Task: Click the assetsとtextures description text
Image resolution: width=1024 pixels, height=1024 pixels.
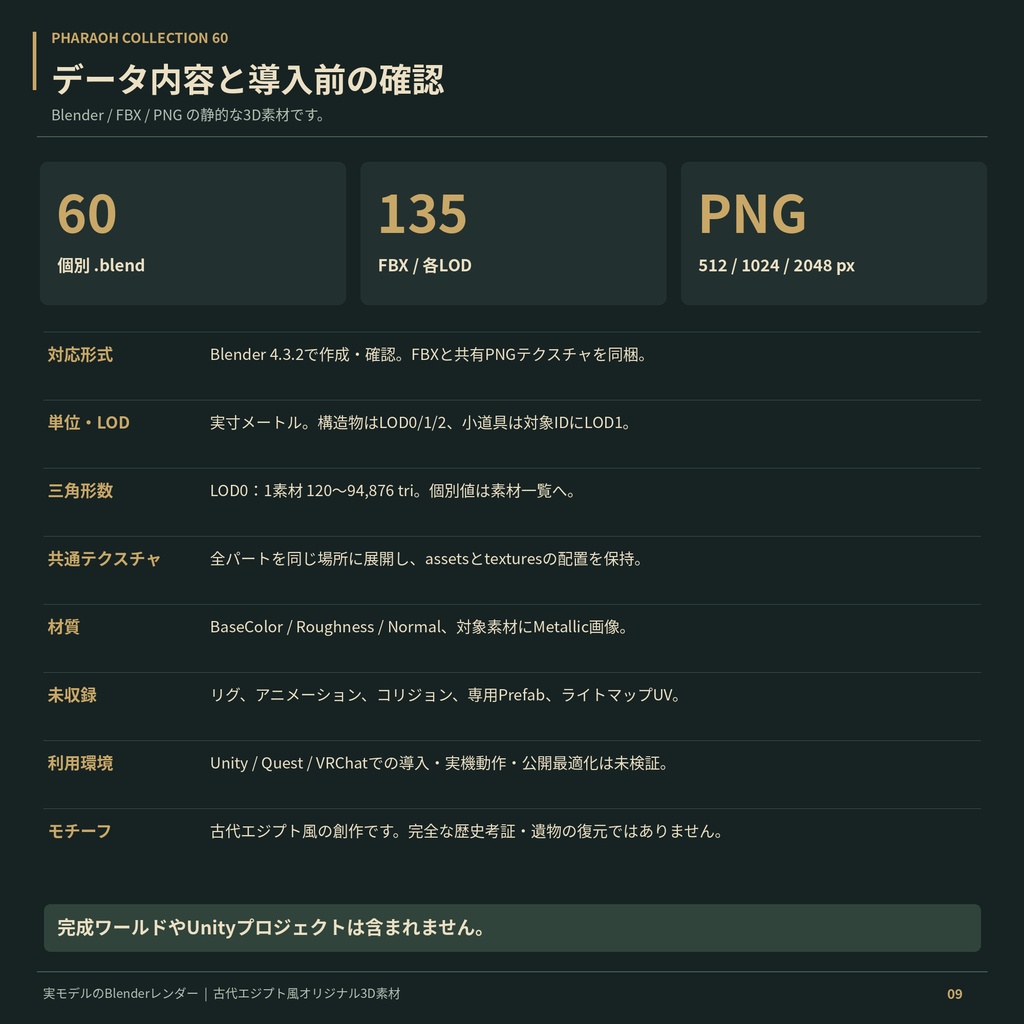Action: [x=426, y=559]
